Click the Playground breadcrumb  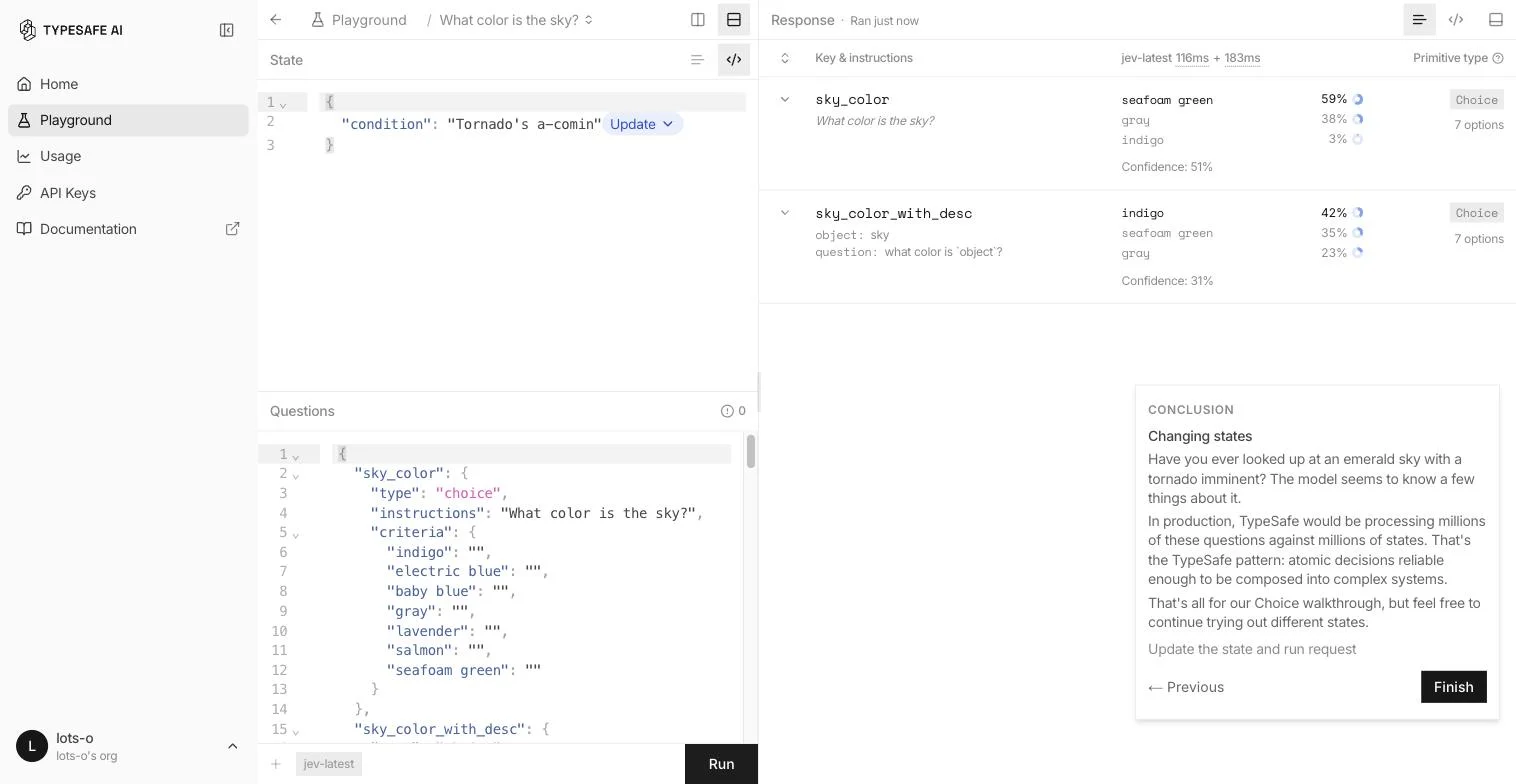(359, 19)
